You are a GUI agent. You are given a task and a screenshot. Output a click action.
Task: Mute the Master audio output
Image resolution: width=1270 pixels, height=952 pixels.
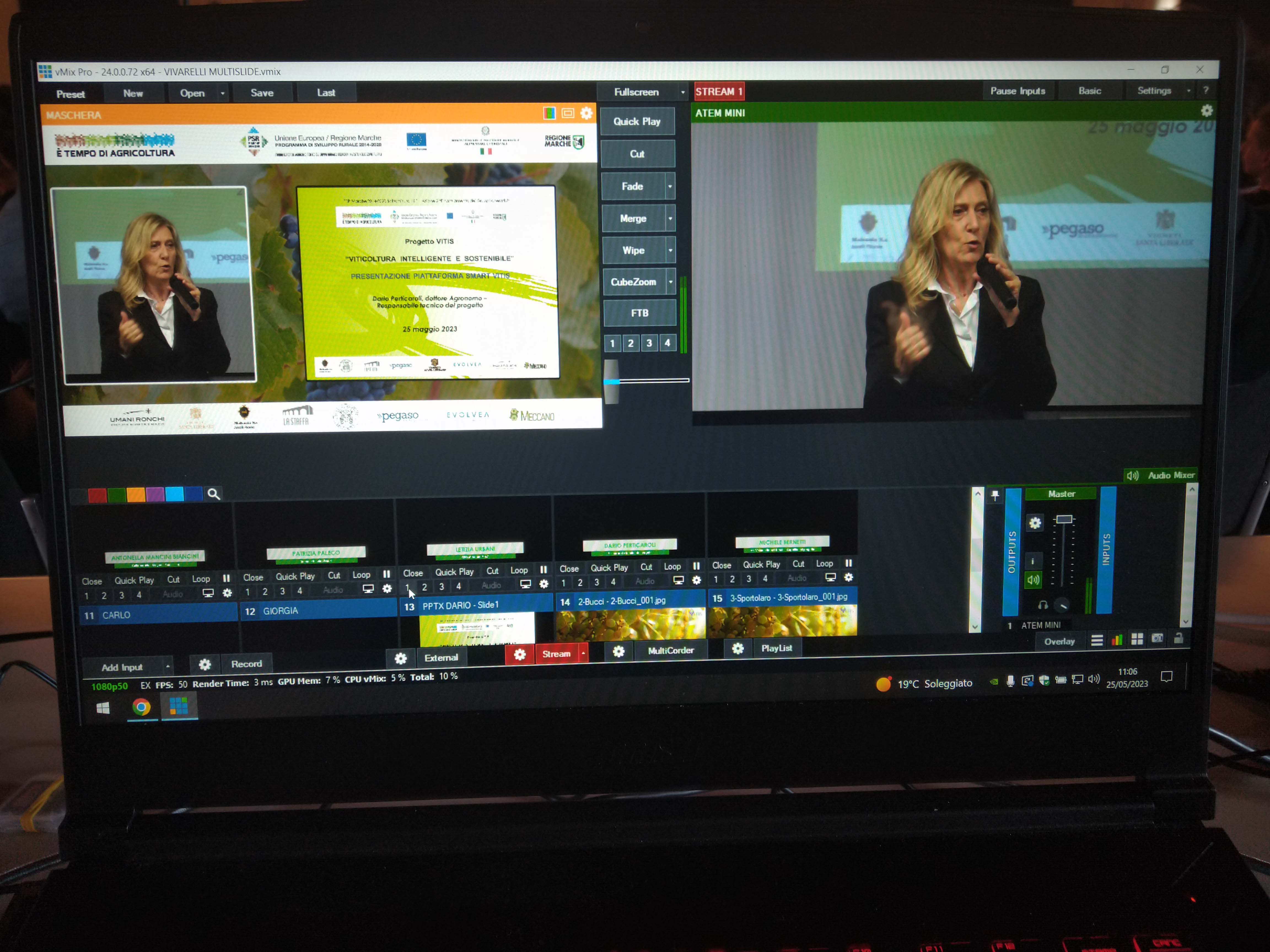[x=1033, y=580]
